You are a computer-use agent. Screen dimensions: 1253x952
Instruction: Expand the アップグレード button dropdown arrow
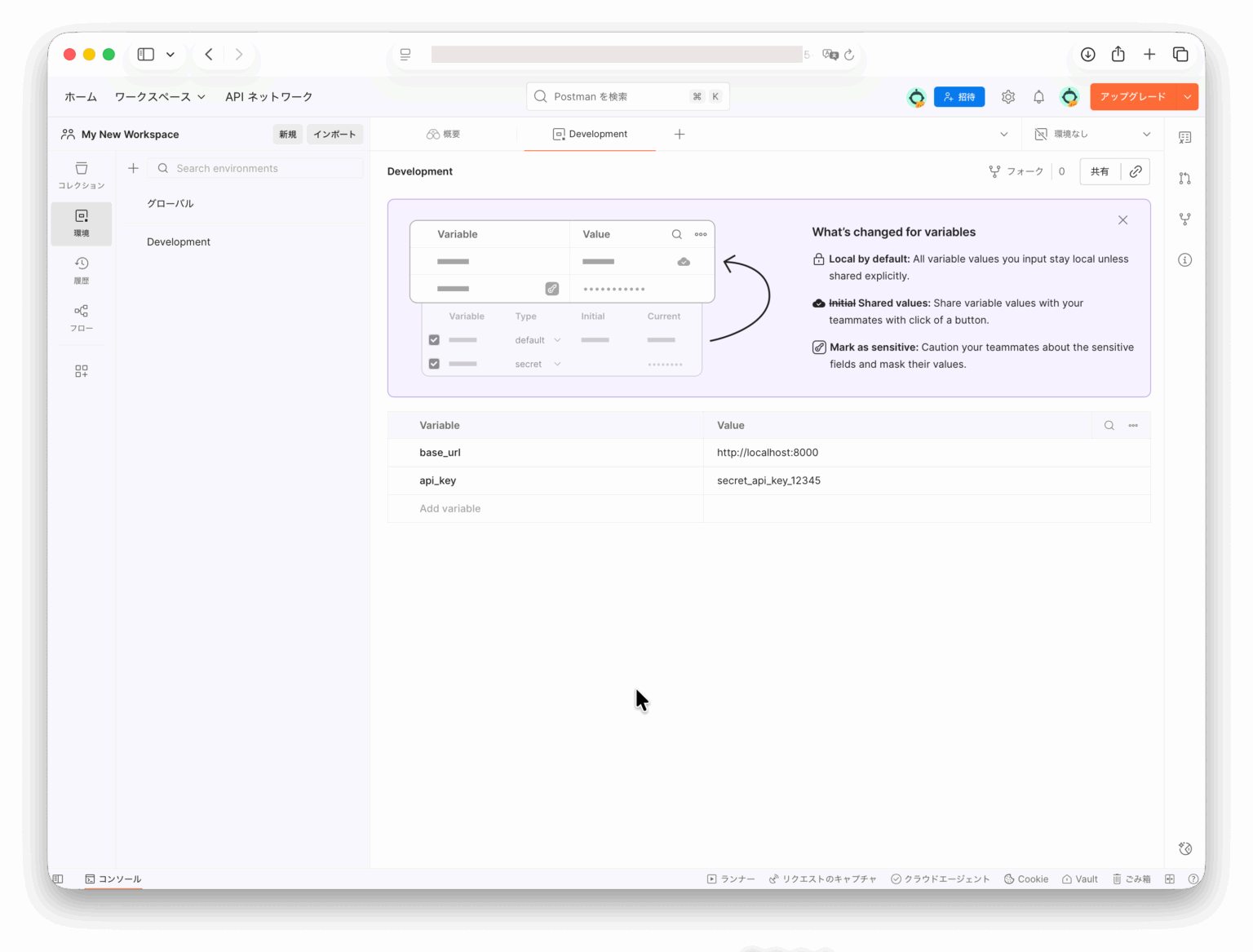(1187, 96)
